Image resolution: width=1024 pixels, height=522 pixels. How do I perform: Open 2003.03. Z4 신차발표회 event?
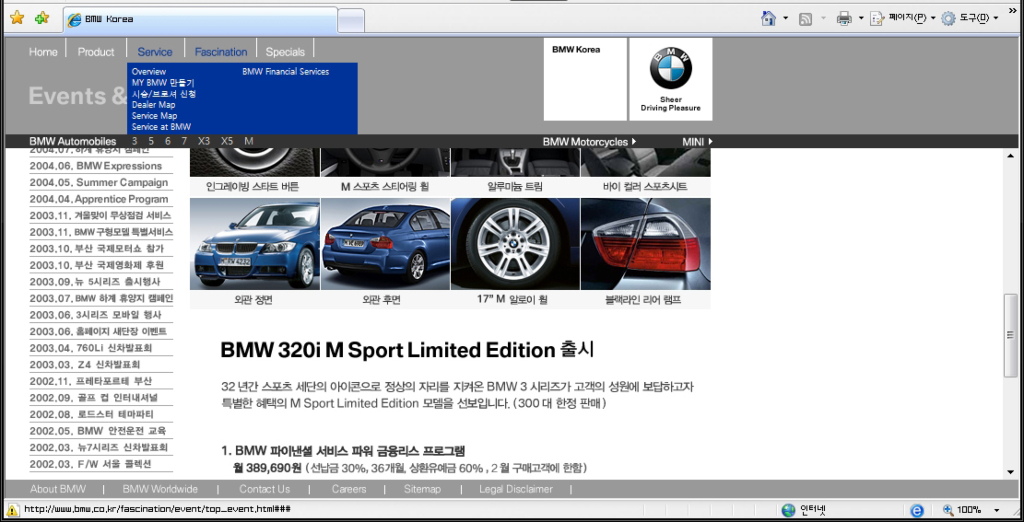pos(85,365)
